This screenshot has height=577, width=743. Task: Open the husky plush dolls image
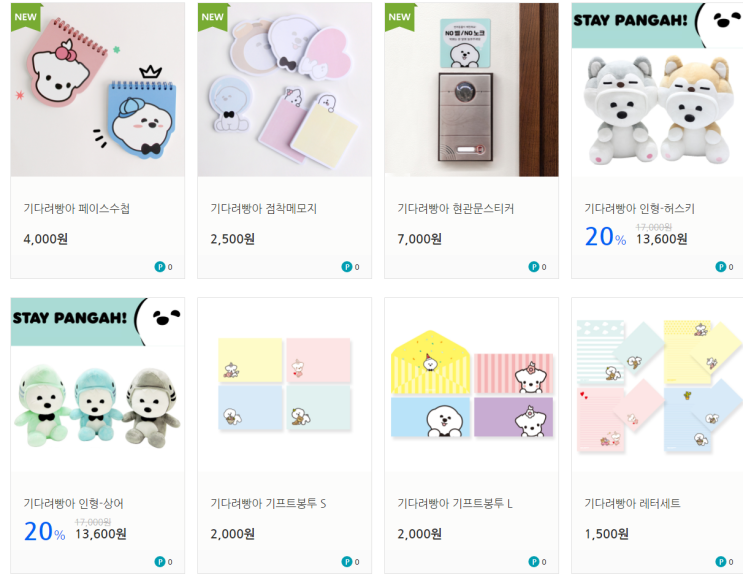(x=657, y=90)
